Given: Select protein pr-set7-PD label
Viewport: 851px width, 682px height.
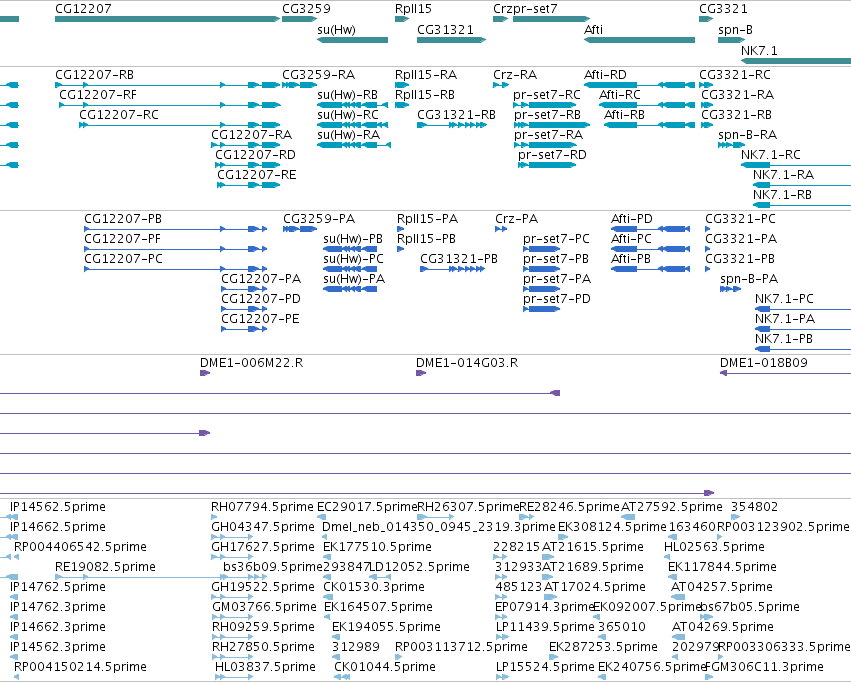Looking at the screenshot, I should 557,299.
